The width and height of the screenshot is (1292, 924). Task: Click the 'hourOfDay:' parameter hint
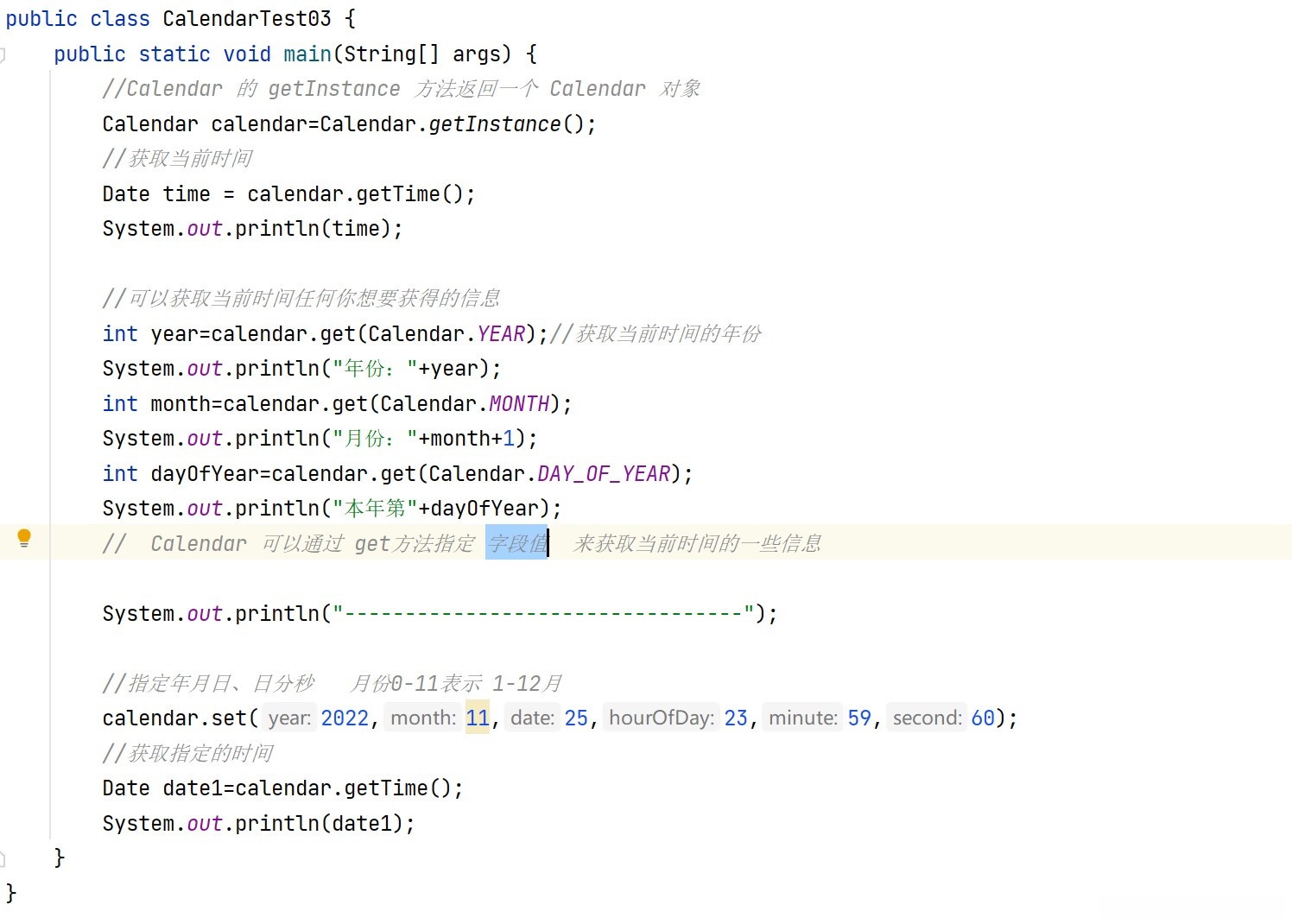[662, 718]
